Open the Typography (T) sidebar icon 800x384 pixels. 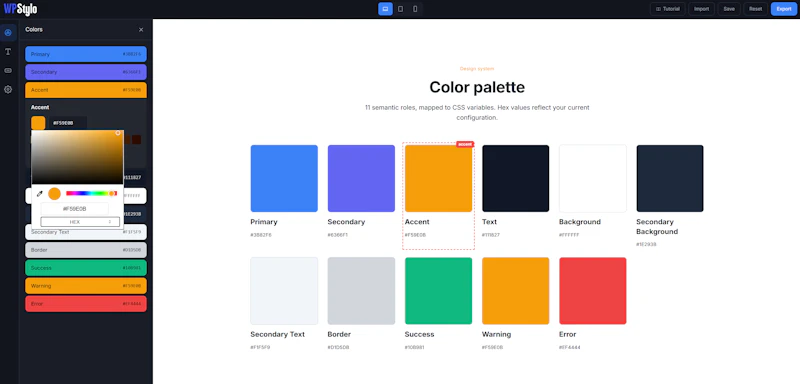[x=8, y=52]
